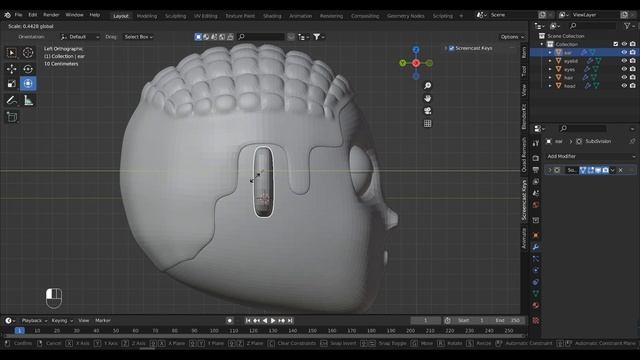Open the Object Data green triangle tab
The width and height of the screenshot is (640, 360).
point(536,293)
